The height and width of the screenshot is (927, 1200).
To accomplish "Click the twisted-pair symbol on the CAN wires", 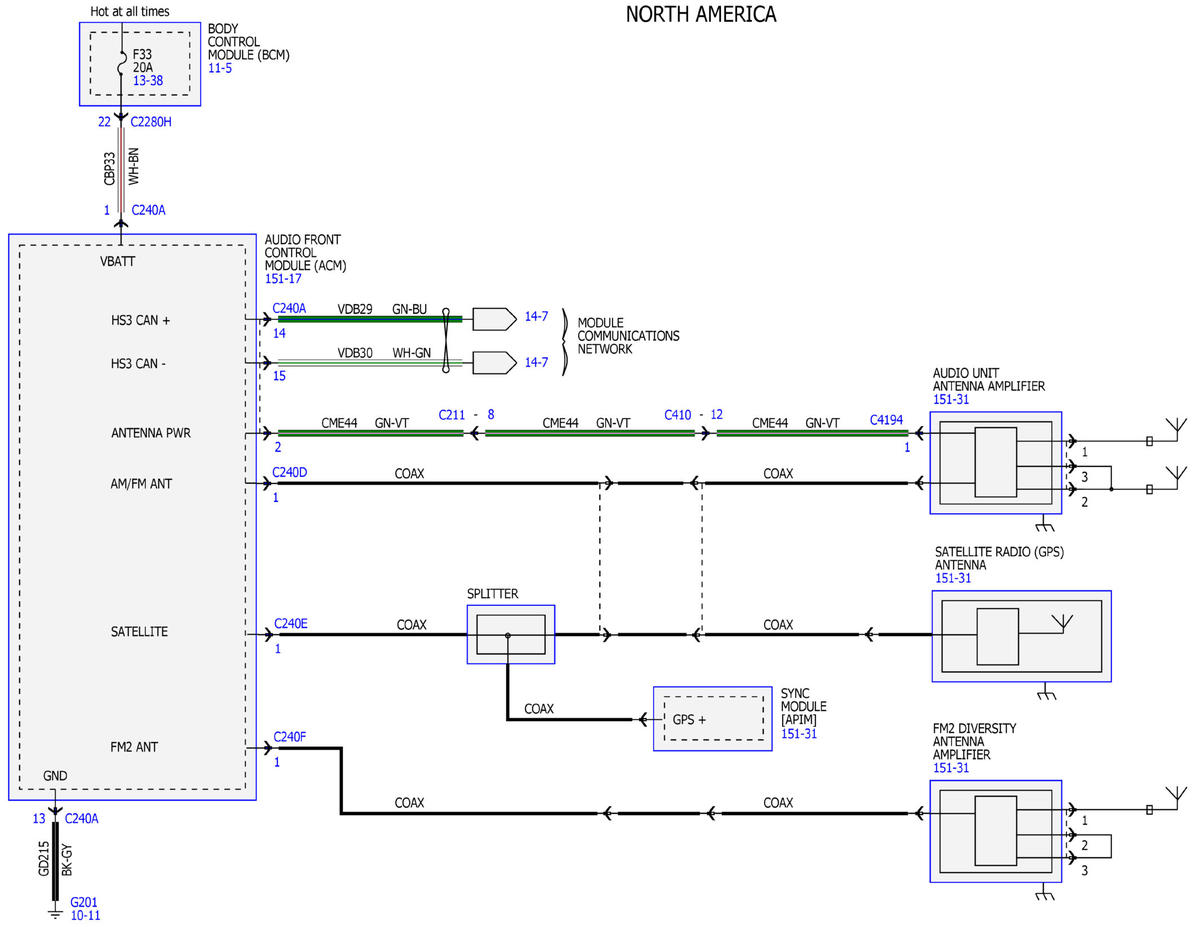I will tap(447, 340).
